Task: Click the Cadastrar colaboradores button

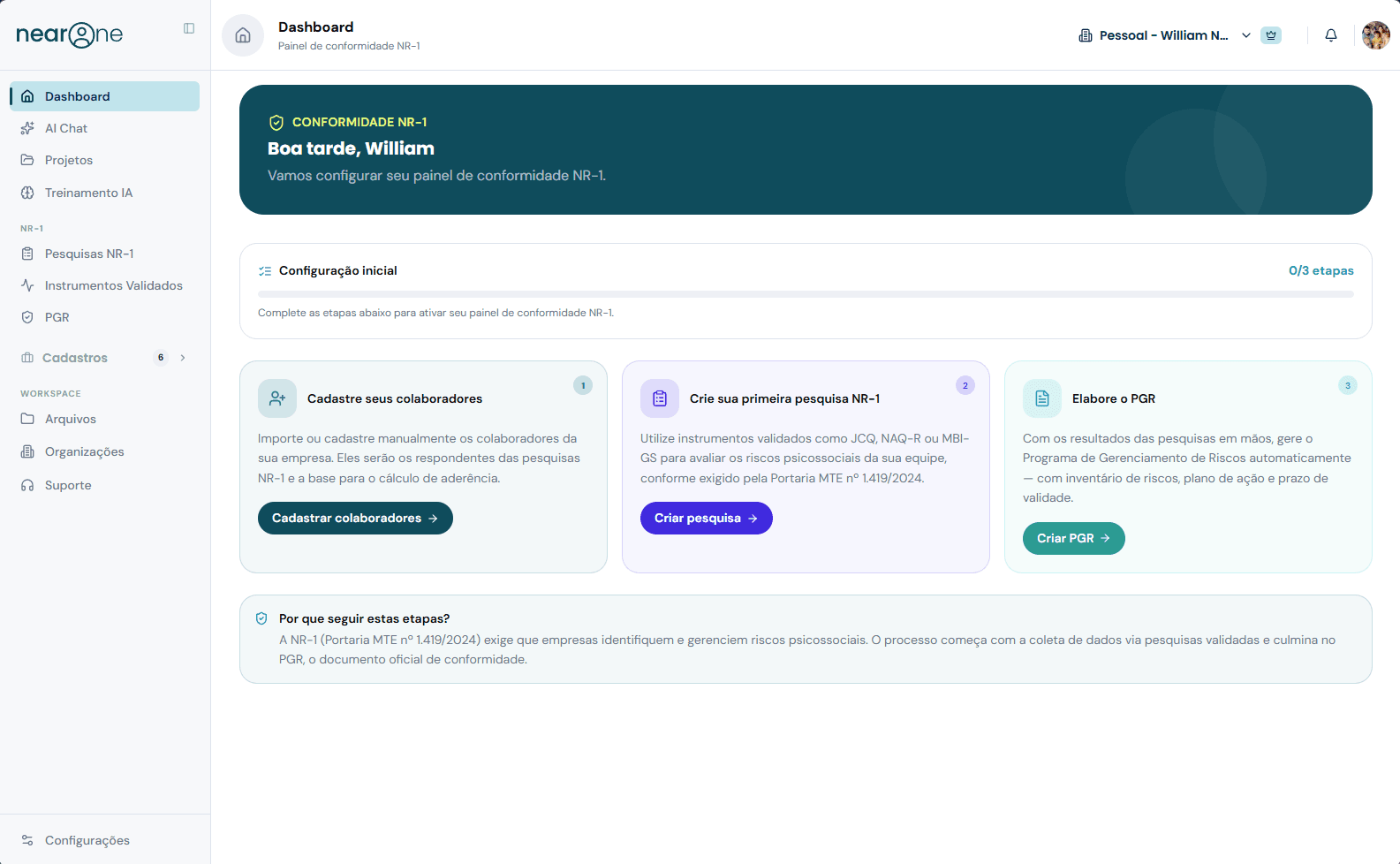Action: 355,519
